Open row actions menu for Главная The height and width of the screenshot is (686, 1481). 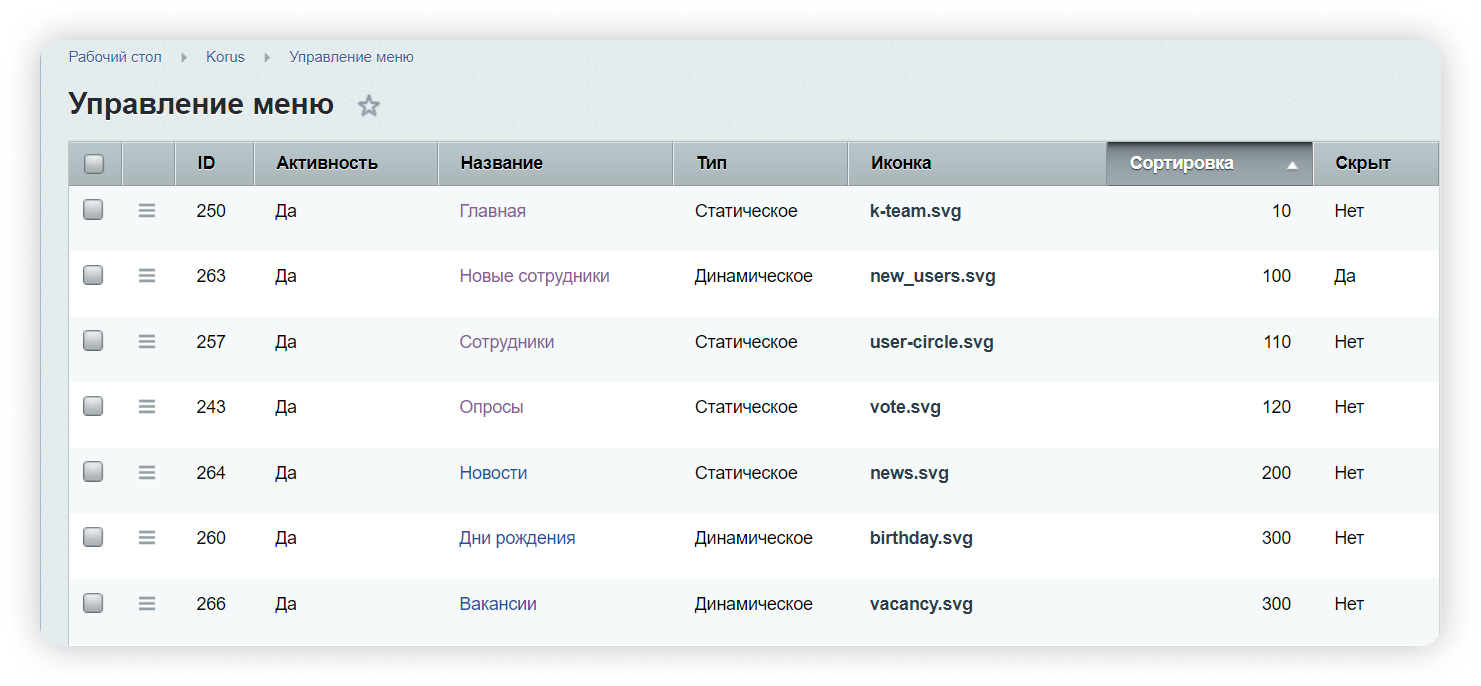click(x=147, y=211)
